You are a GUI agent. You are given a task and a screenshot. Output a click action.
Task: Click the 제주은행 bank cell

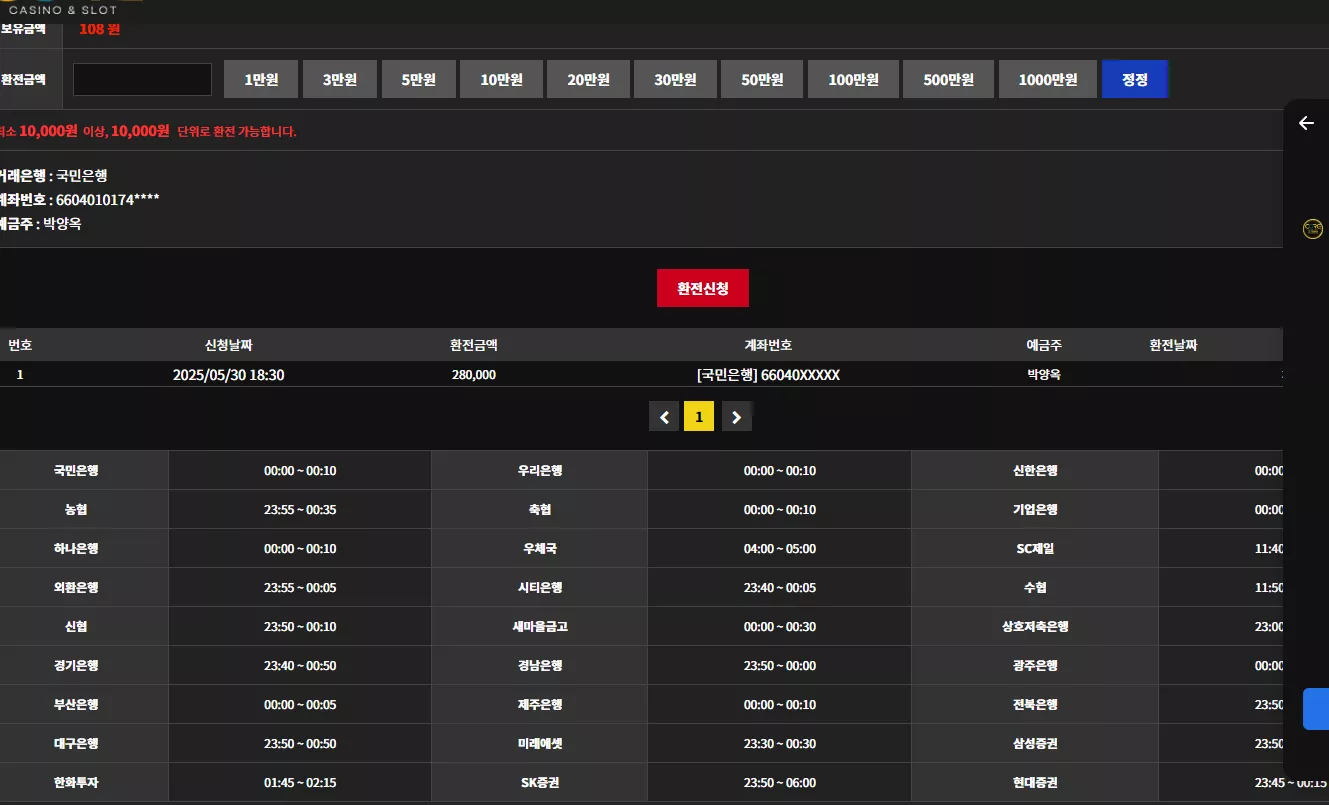pos(540,705)
